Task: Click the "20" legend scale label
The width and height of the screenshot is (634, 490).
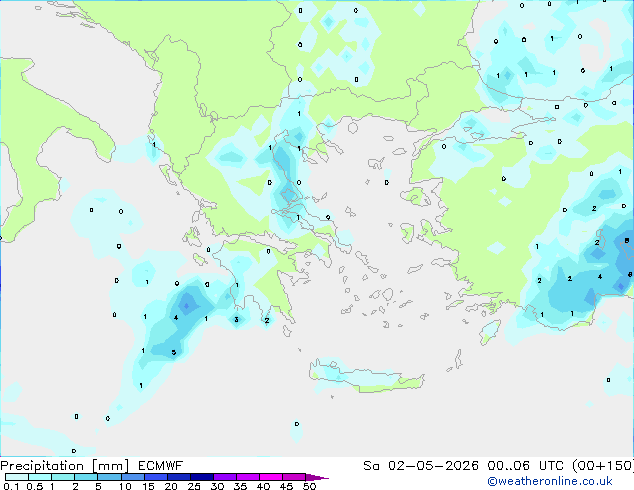Action: coord(171,486)
